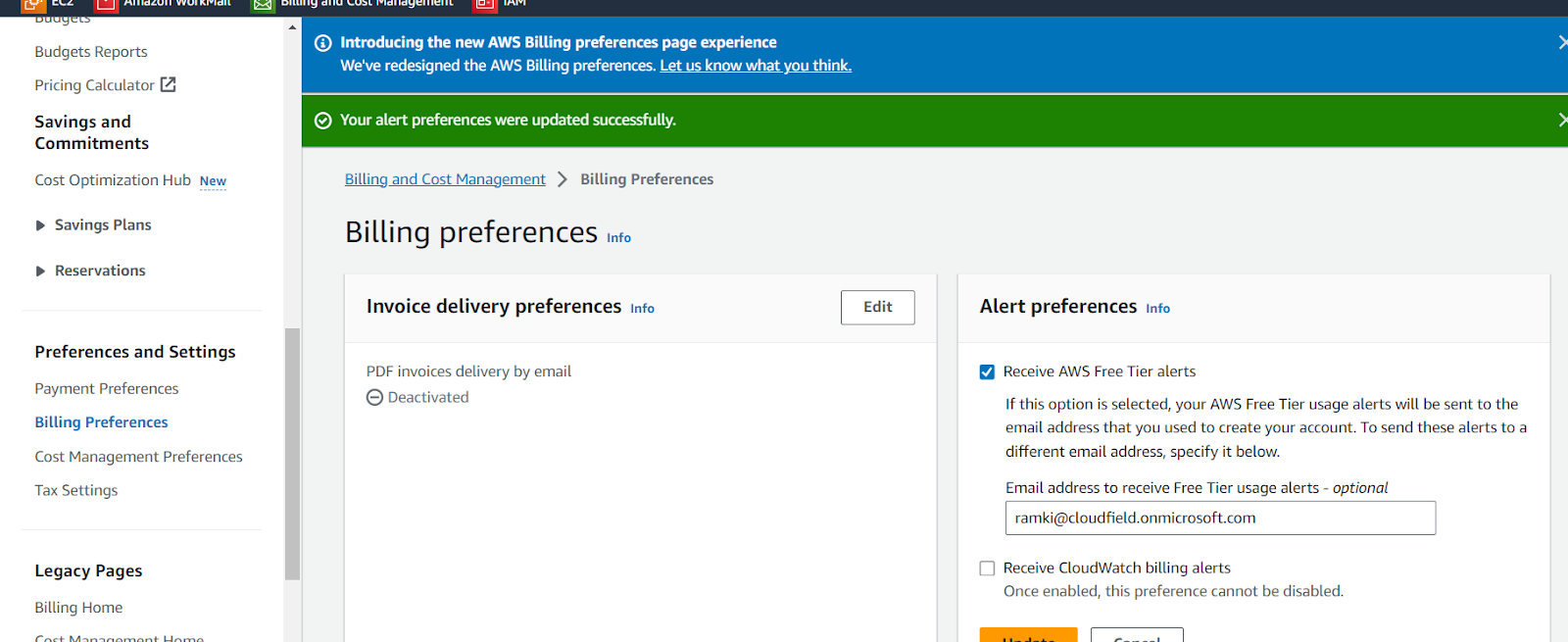
Task: Open Payment Preferences page
Action: [x=107, y=389]
